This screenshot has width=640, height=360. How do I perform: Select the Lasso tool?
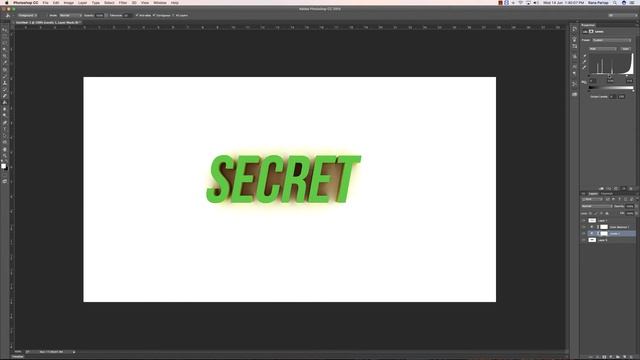[x=5, y=43]
